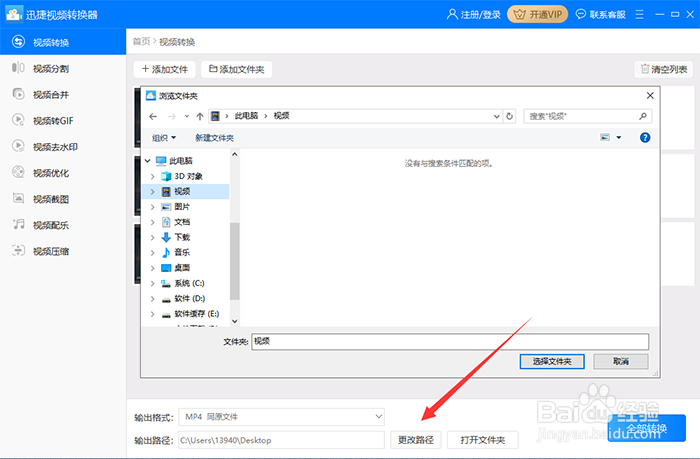Click the 更改路径 button
The width and height of the screenshot is (700, 459).
[416, 440]
